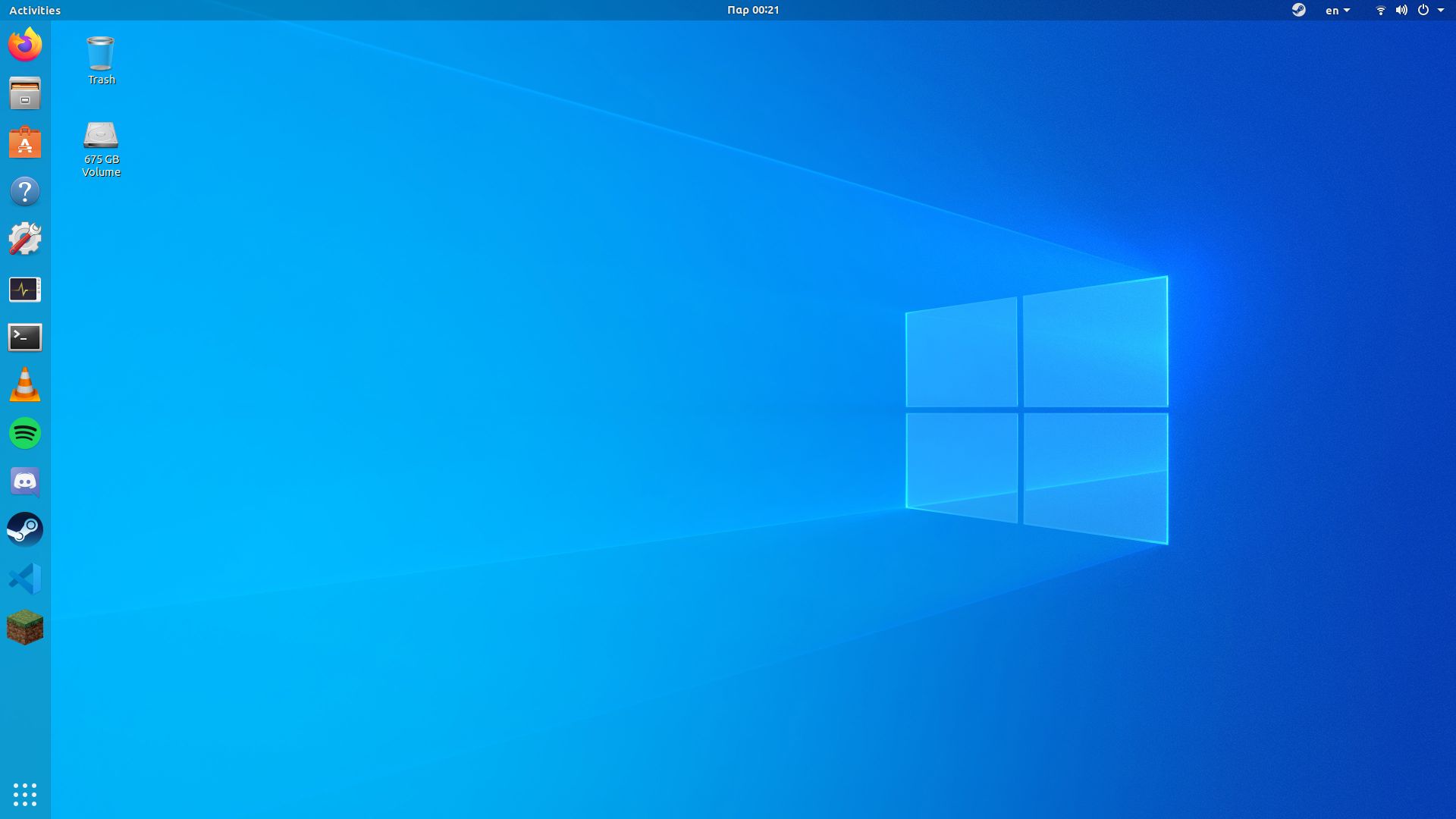Select the 675 GB Volume desktop icon
Viewport: 1456px width, 819px height.
(101, 149)
